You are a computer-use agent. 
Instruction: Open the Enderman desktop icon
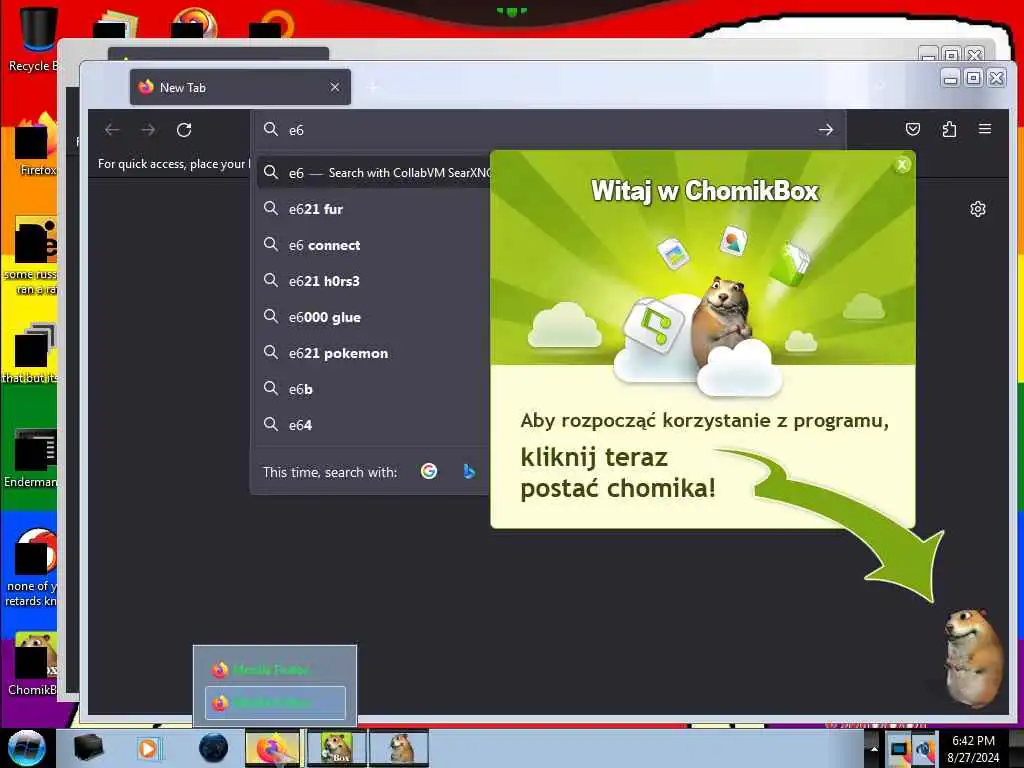[x=33, y=458]
